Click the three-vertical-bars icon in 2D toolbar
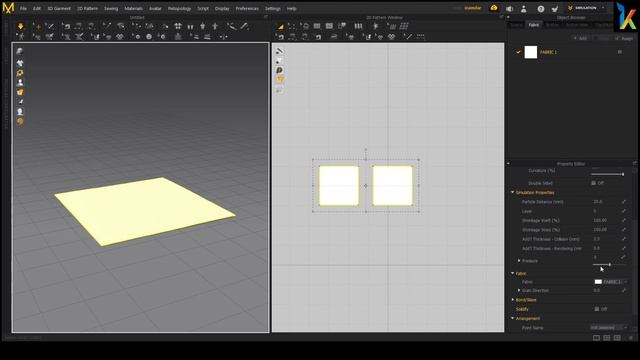 [x=358, y=27]
